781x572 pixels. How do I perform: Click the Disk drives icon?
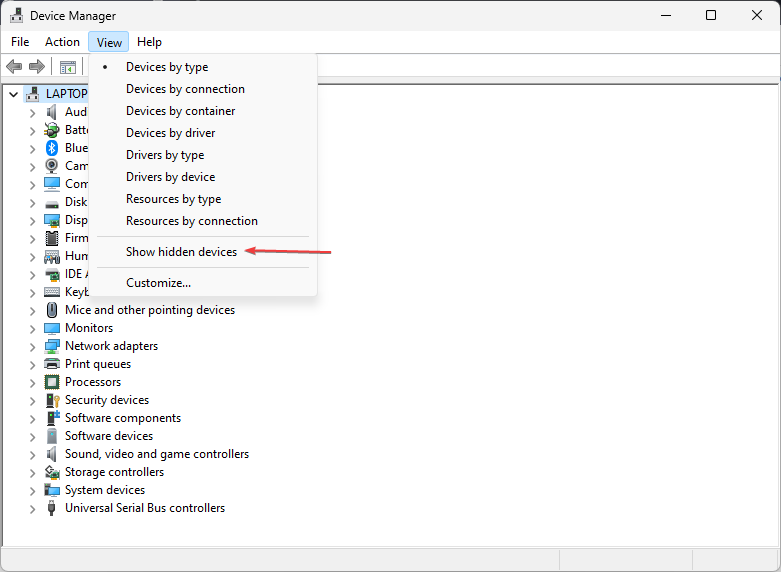(52, 204)
